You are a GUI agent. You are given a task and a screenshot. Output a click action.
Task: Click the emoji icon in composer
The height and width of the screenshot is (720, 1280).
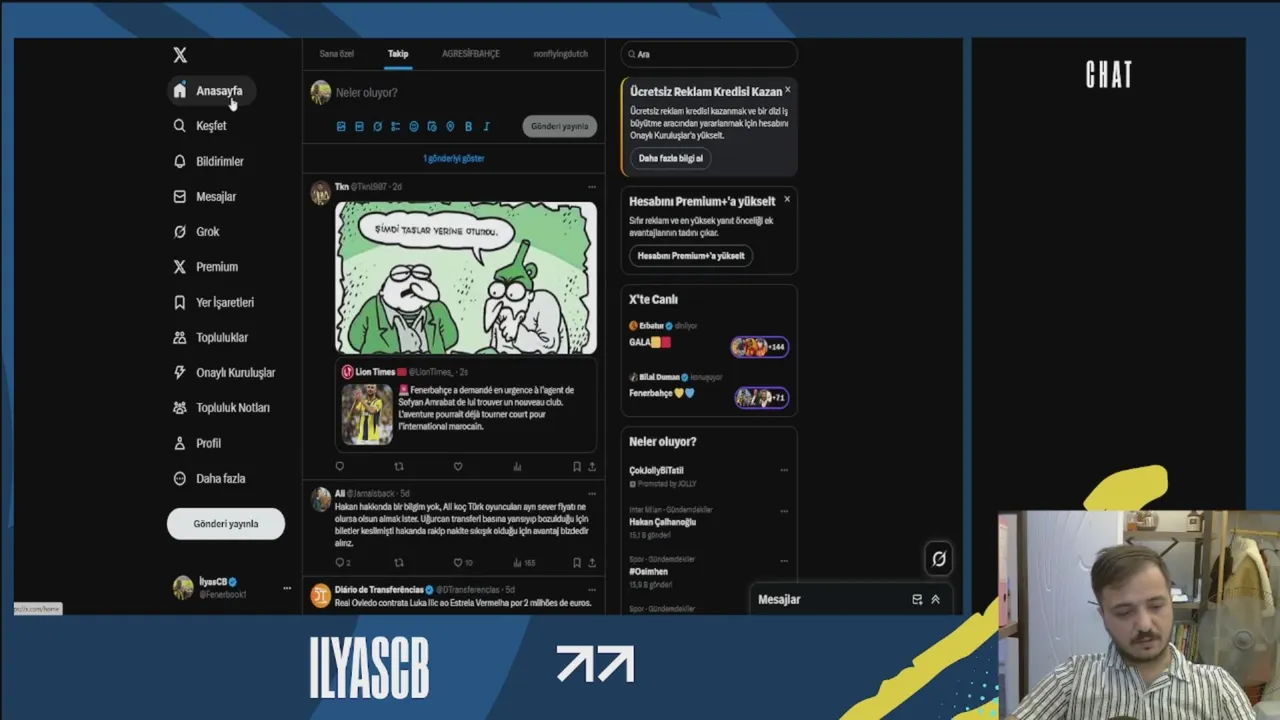414,127
